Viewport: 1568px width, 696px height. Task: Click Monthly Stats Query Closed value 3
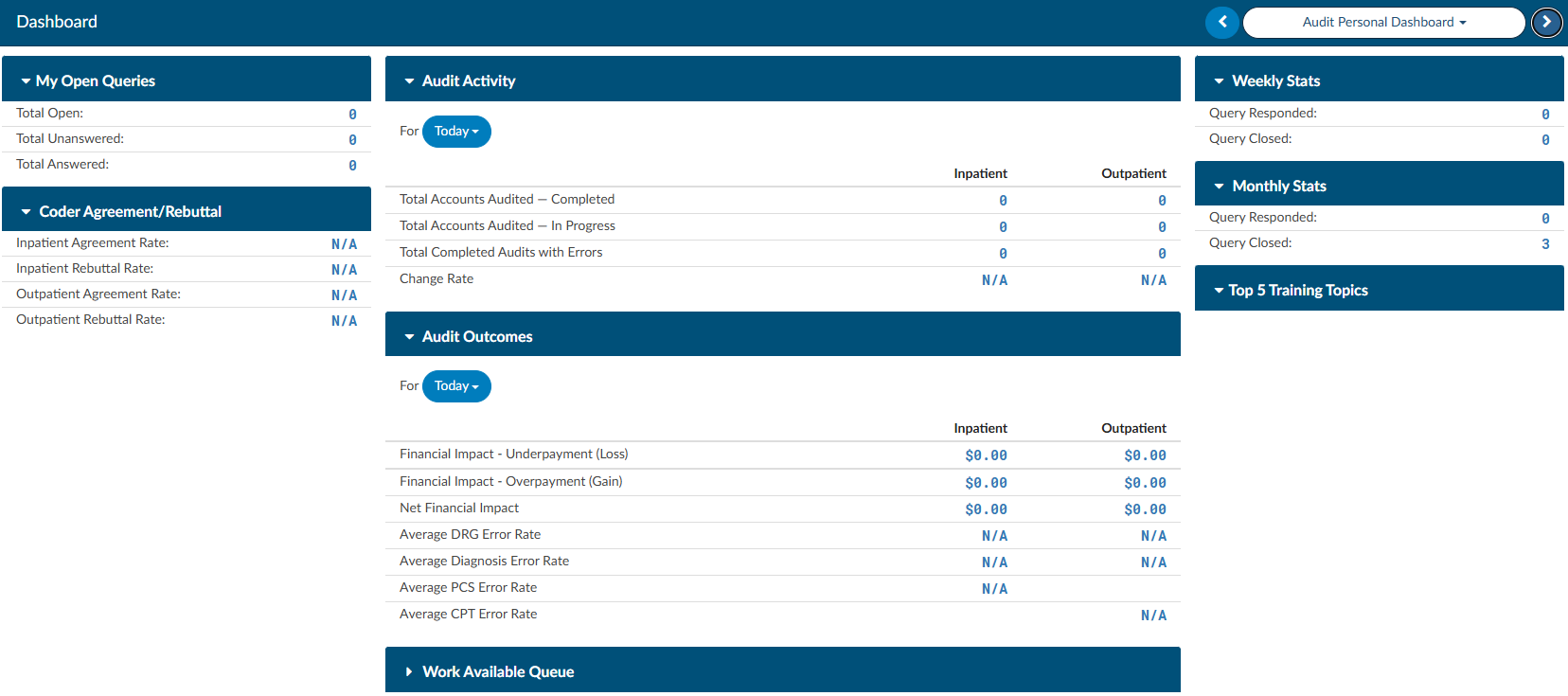point(1545,243)
